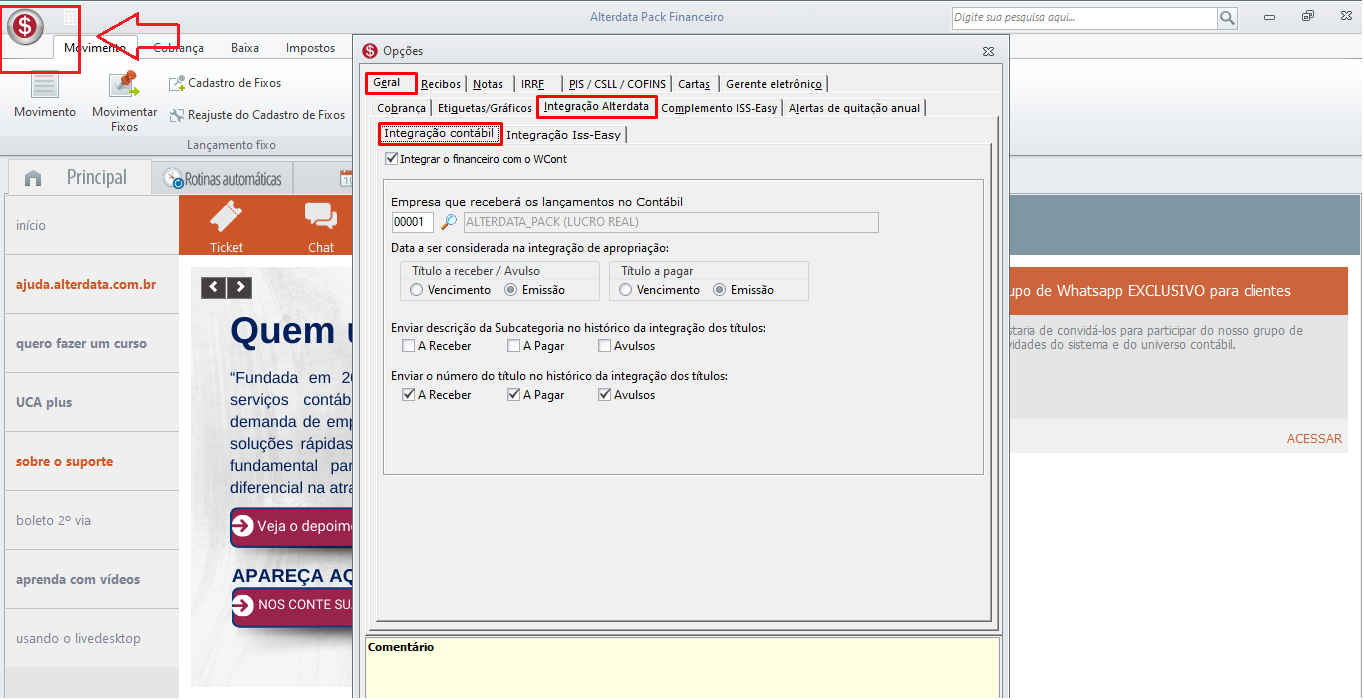Switch to the Baixa ribbon tab

pos(245,48)
